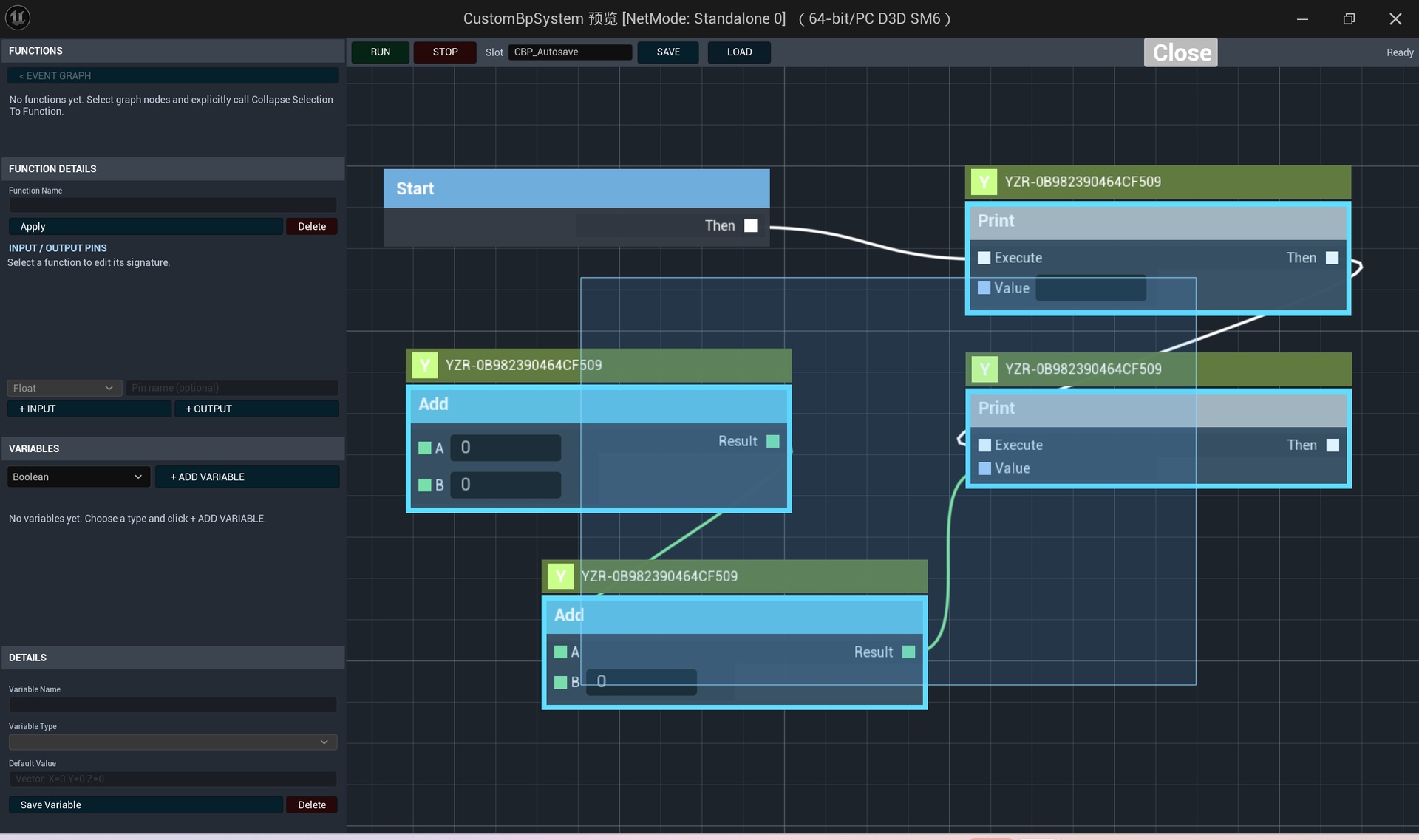1419x840 pixels.
Task: Go back to EVENT GRAPH
Action: point(173,75)
